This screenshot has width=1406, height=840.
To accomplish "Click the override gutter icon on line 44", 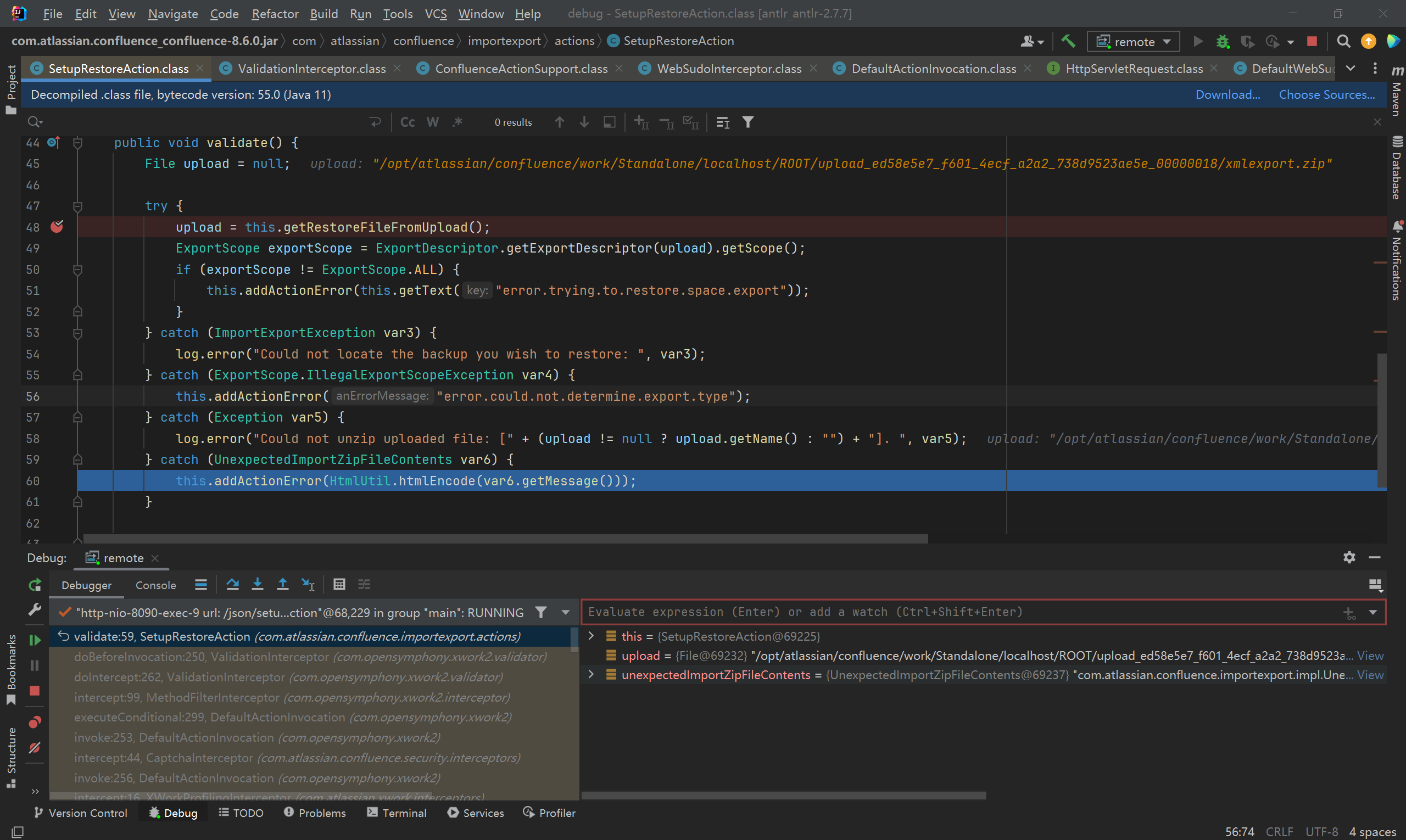I will (x=54, y=143).
